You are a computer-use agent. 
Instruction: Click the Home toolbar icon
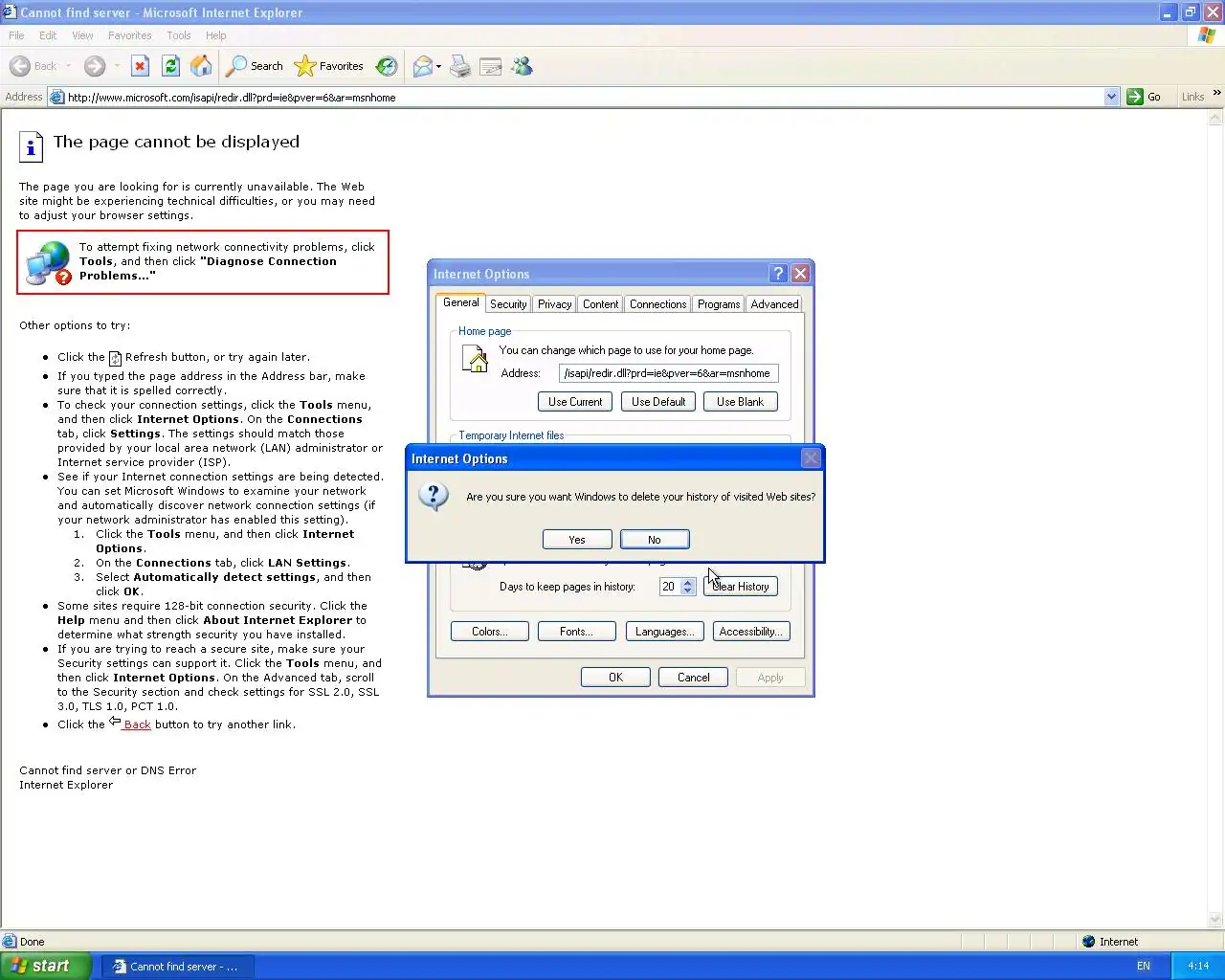tap(201, 66)
